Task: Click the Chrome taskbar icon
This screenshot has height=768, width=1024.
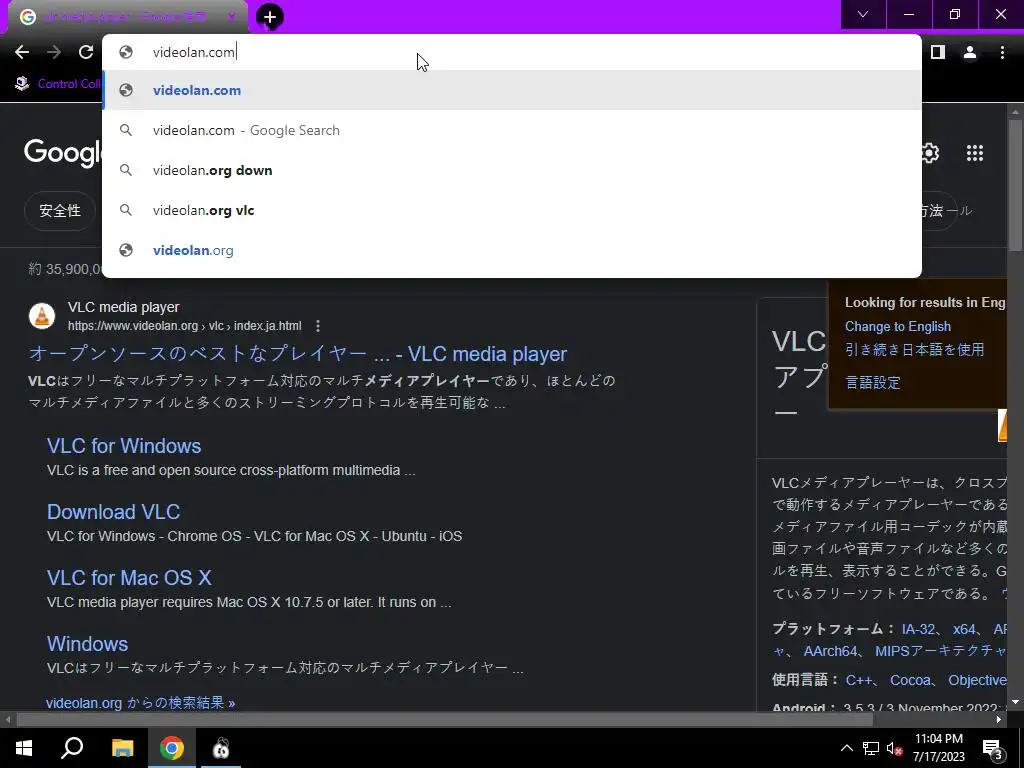Action: point(172,748)
